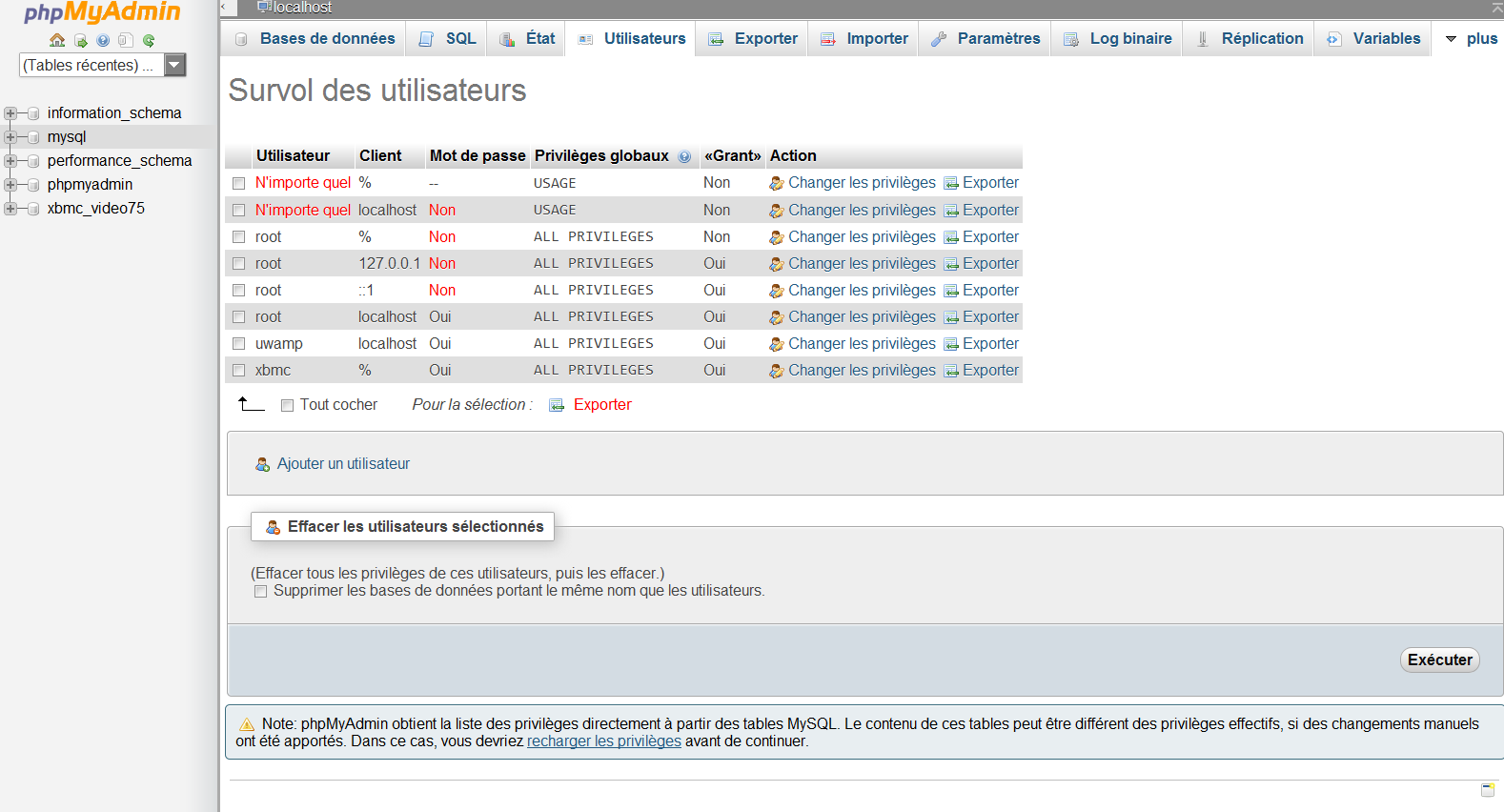
Task: Click the phpMyAdmin home icon
Action: (x=57, y=40)
